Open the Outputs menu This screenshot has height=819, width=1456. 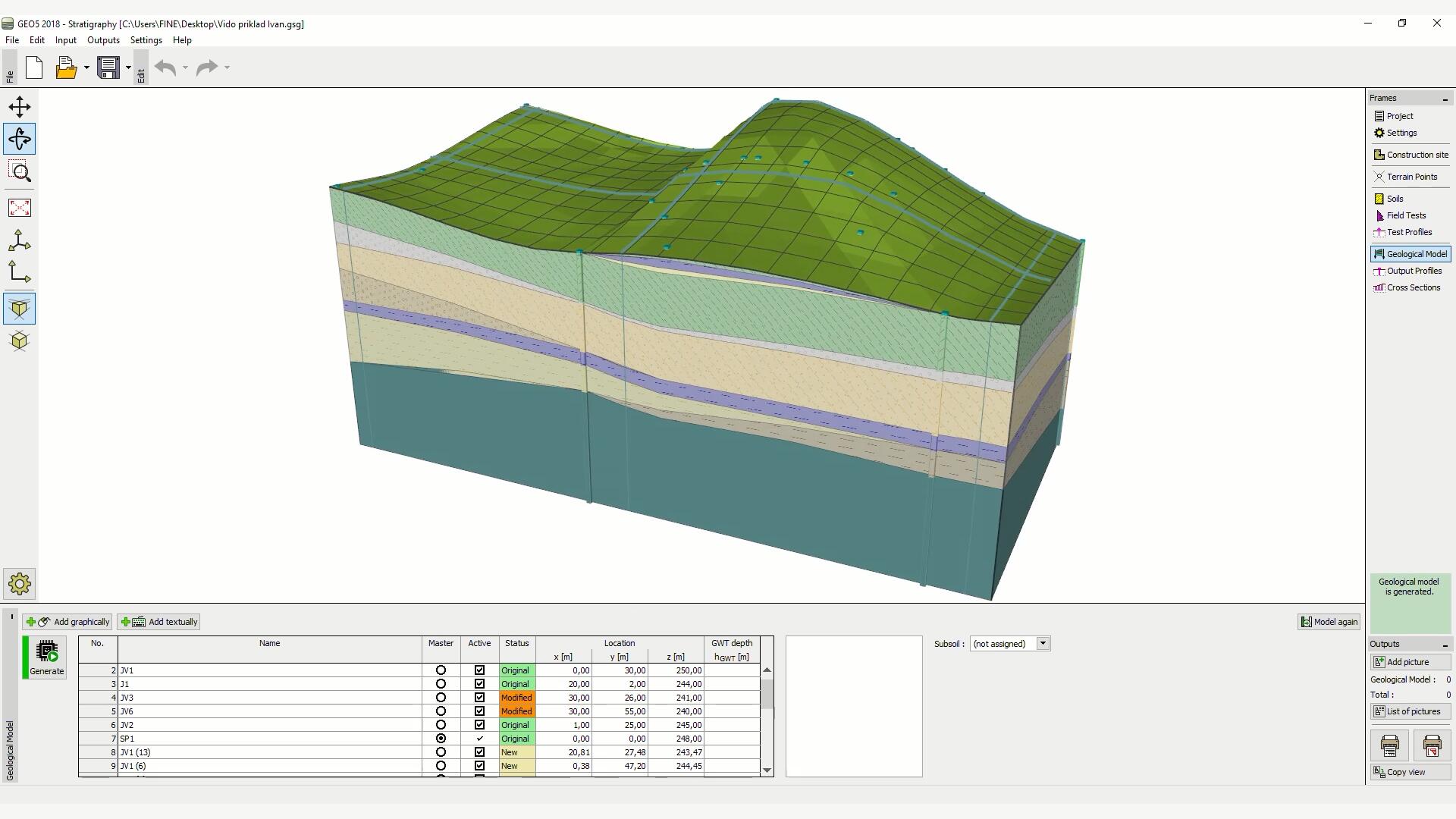(103, 40)
